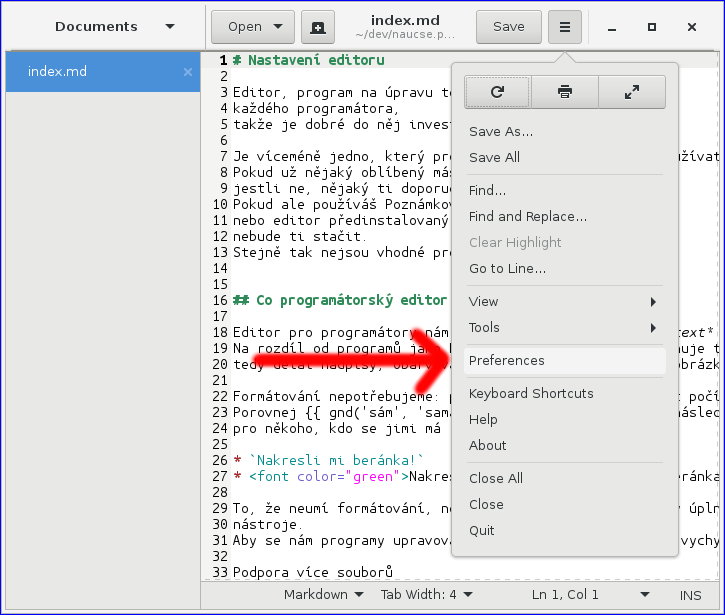Close the index.md document tab
This screenshot has height=615, width=725.
point(187,72)
